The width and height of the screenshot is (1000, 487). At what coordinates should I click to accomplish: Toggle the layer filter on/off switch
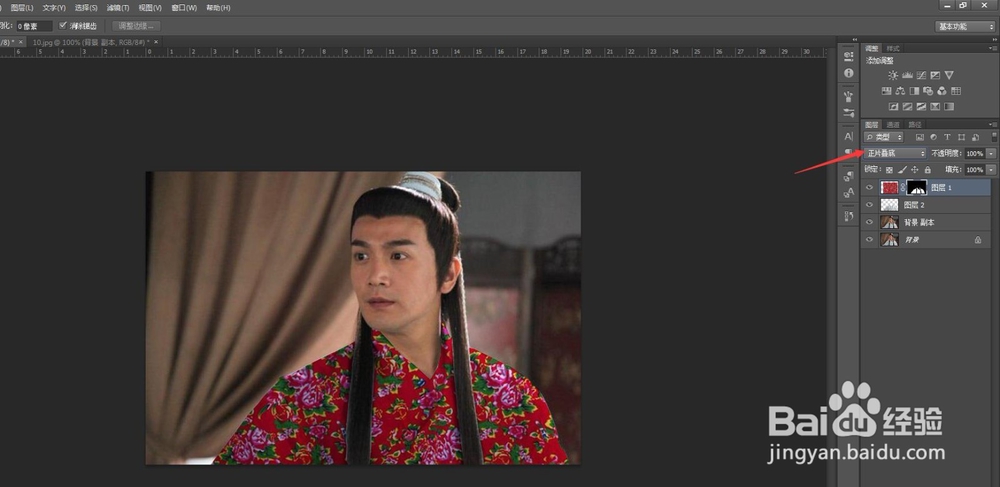[994, 137]
